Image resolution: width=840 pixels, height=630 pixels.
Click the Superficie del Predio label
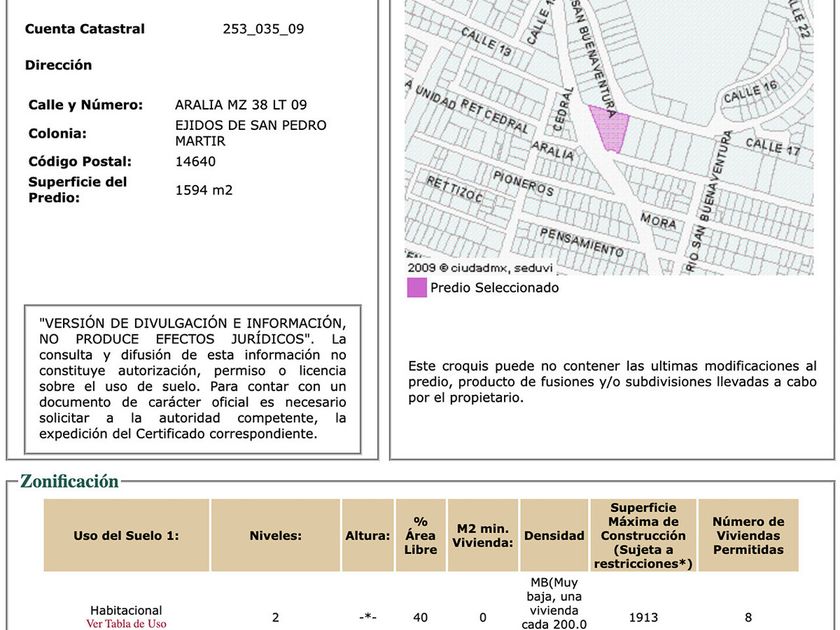78,190
